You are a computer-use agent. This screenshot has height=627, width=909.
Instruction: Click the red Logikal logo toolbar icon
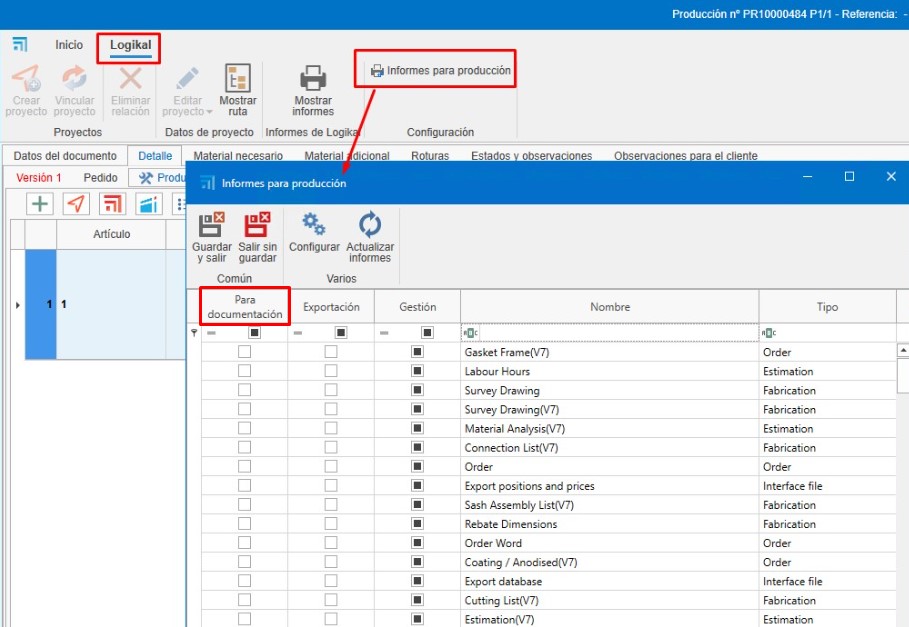pos(112,203)
